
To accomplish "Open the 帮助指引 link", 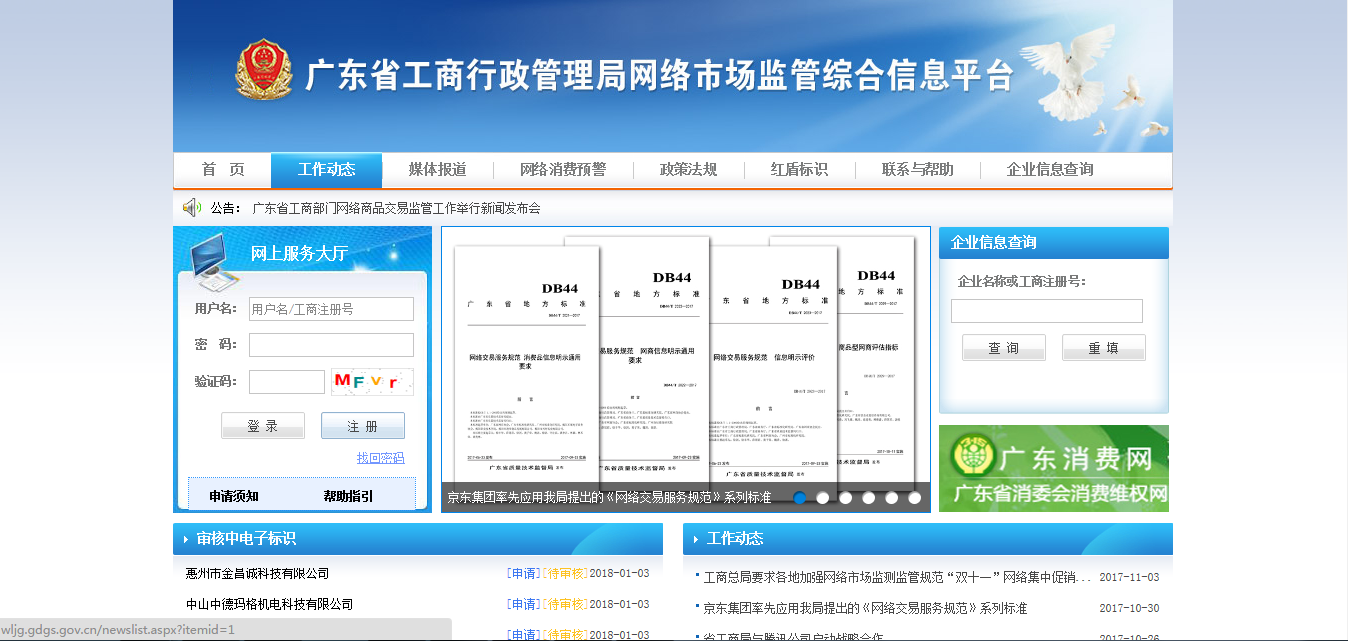I will [x=348, y=496].
